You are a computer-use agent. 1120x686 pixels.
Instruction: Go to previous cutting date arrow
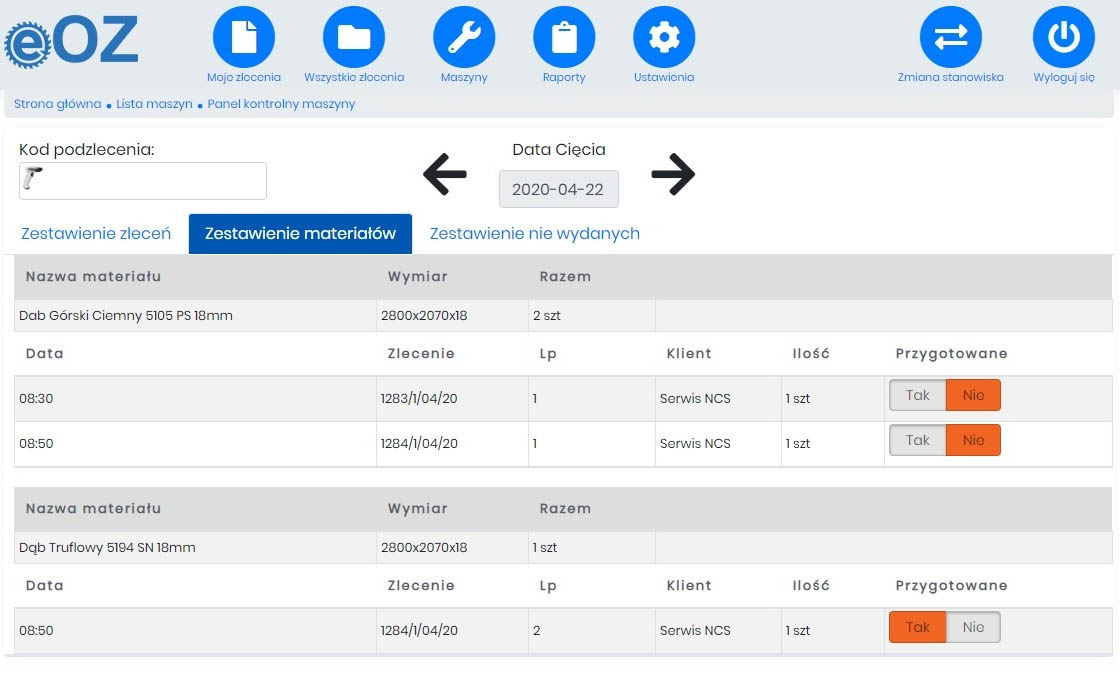[445, 175]
